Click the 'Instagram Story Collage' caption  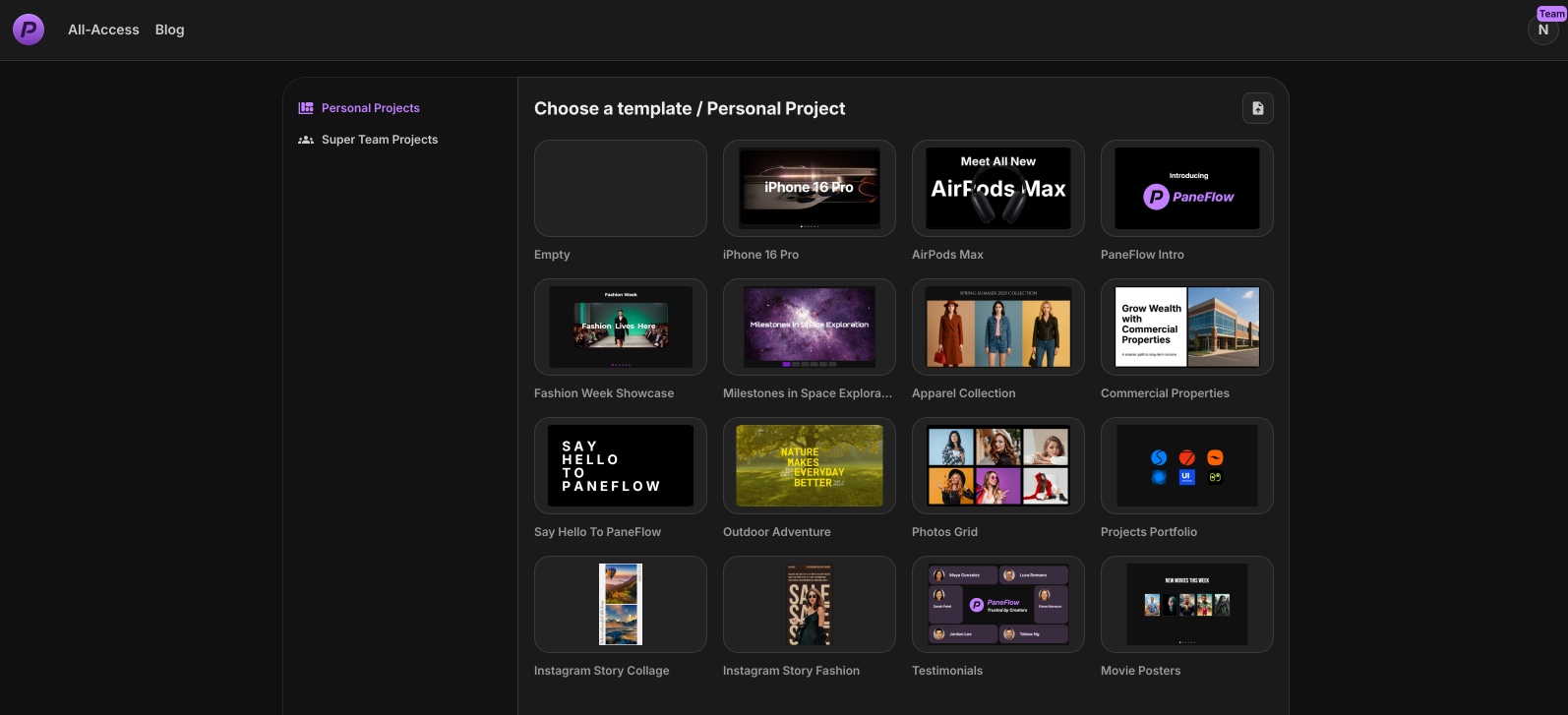pos(601,671)
